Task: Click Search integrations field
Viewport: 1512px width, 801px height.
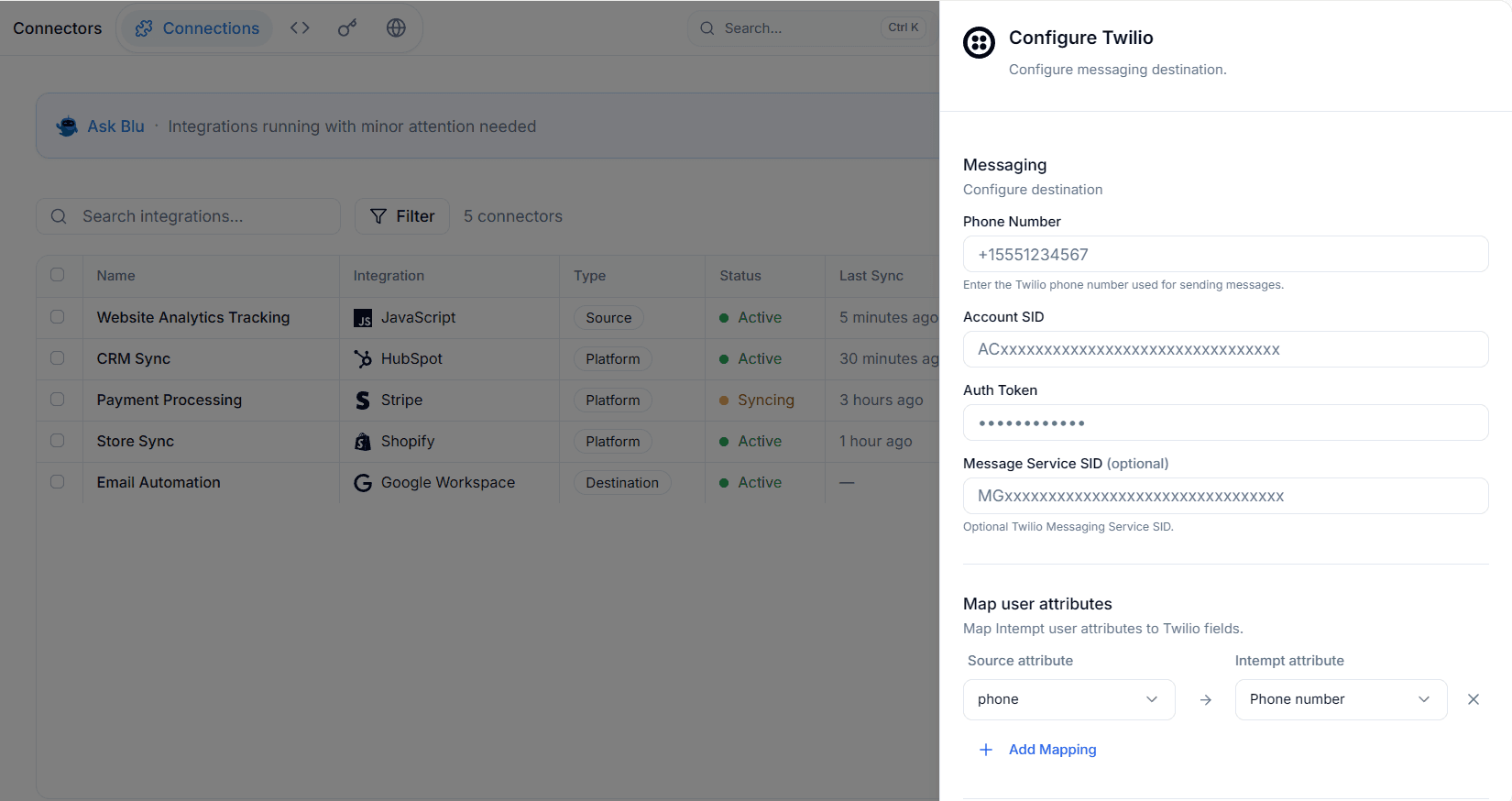Action: [x=188, y=216]
